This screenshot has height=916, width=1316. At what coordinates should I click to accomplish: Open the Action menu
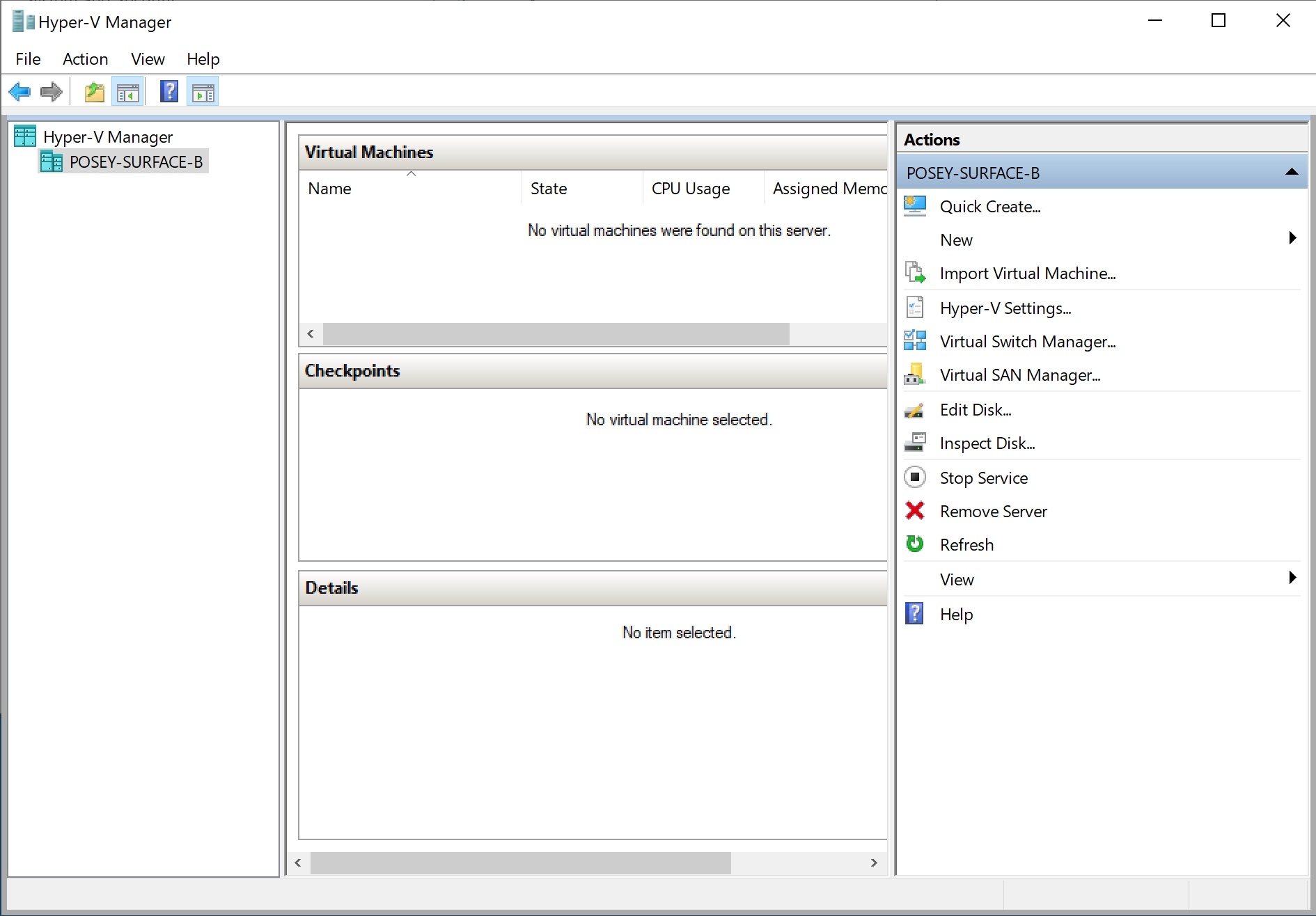tap(85, 59)
